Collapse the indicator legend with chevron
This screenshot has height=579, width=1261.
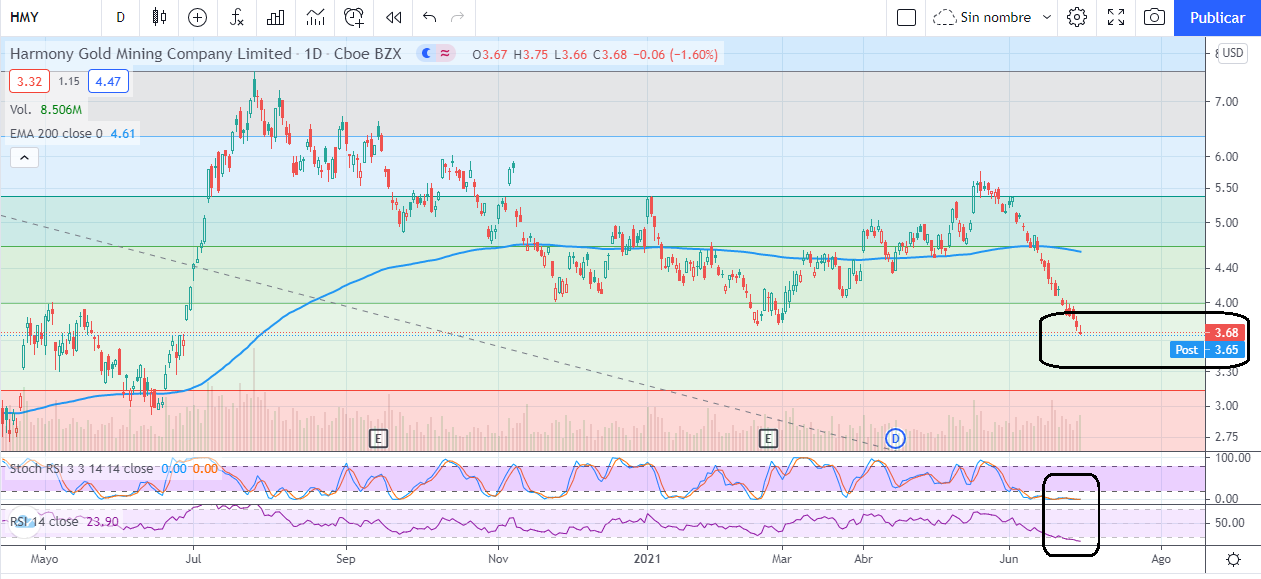pos(24,156)
